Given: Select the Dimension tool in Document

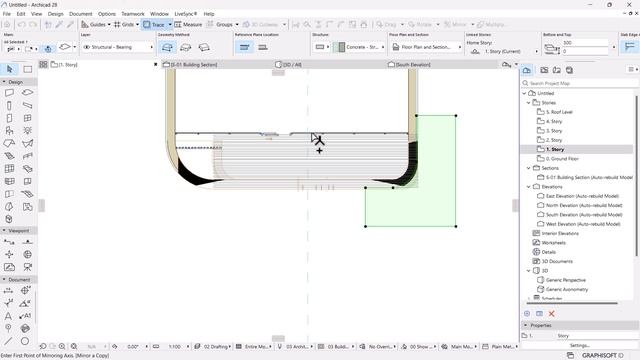Looking at the screenshot, I should click(8, 291).
